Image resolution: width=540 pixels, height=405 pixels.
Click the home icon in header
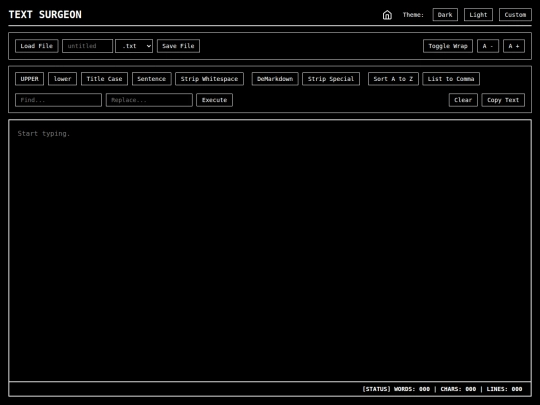coord(387,15)
